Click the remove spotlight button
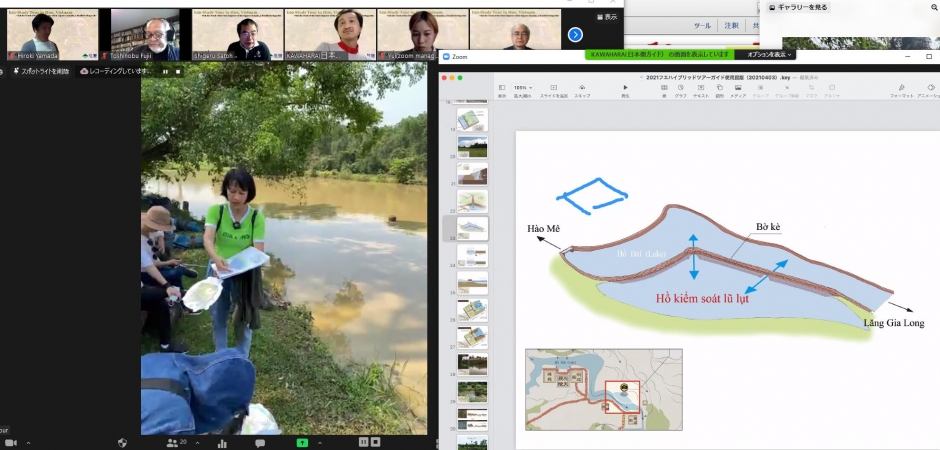The image size is (940, 450). [x=41, y=71]
